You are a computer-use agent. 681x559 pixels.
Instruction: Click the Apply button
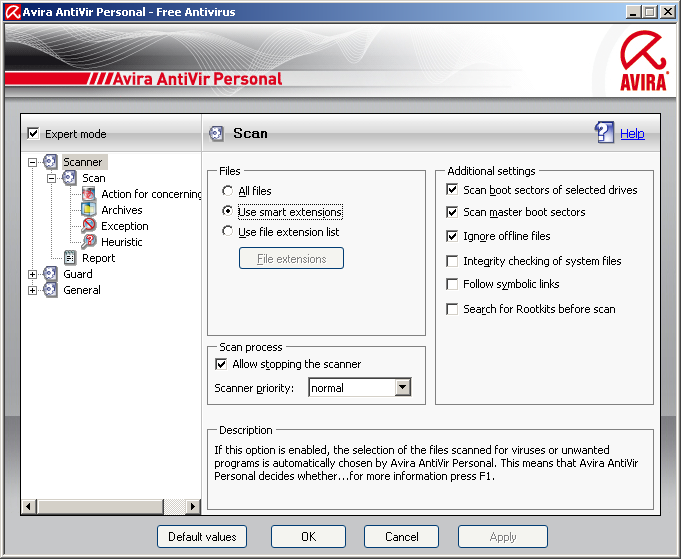click(x=503, y=537)
